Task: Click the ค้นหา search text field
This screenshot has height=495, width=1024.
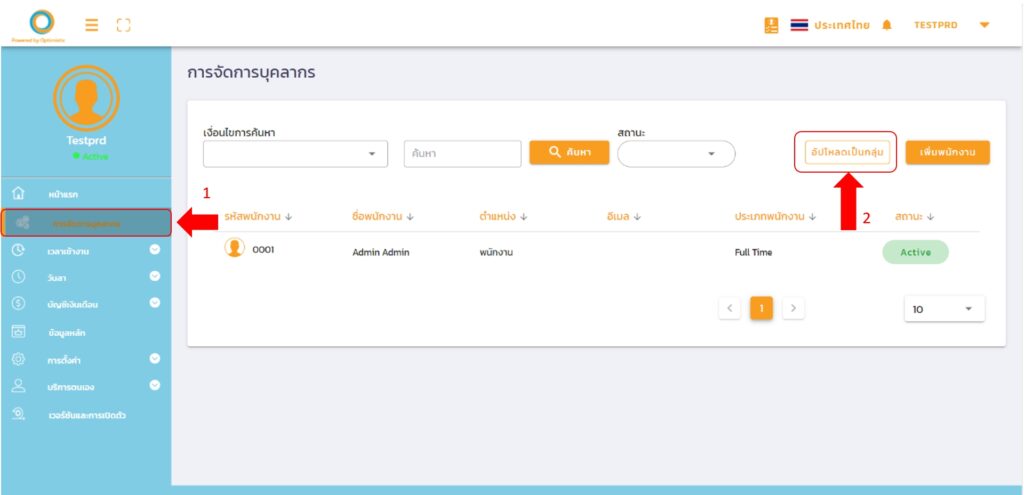Action: pos(463,154)
